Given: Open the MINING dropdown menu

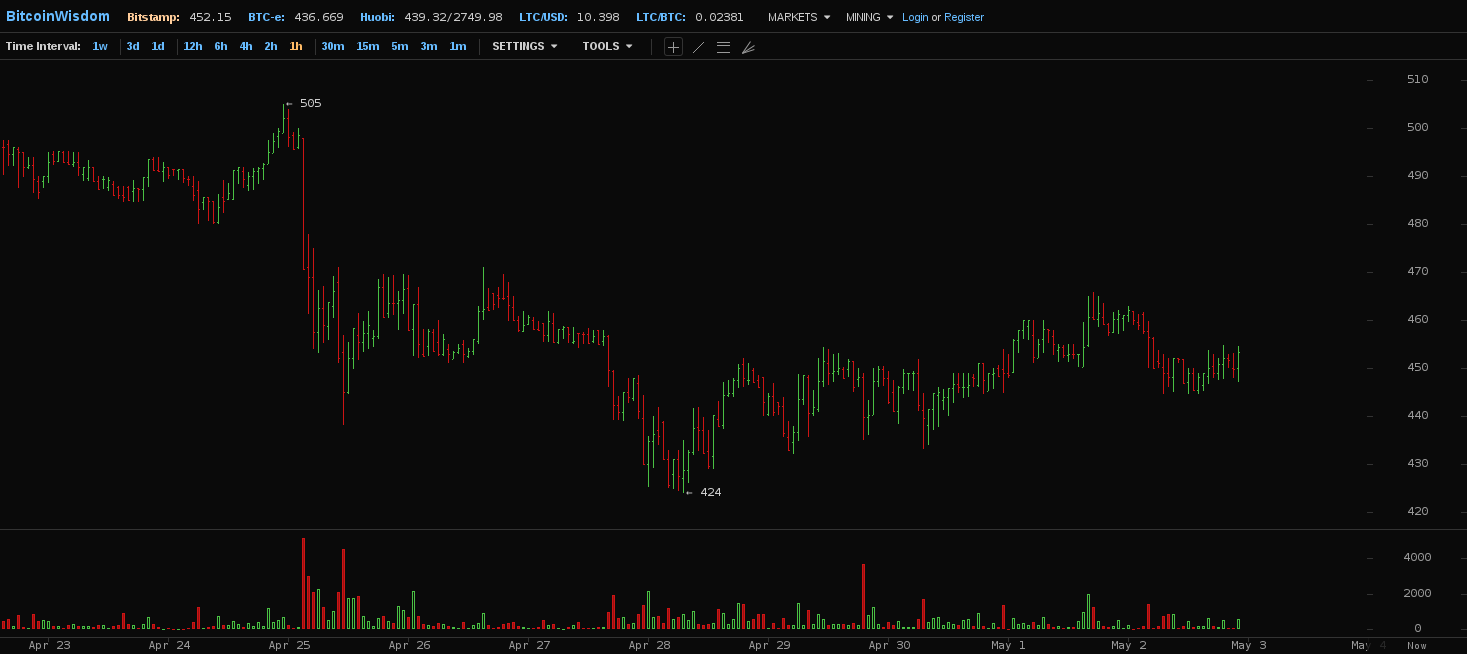Looking at the screenshot, I should 868,17.
